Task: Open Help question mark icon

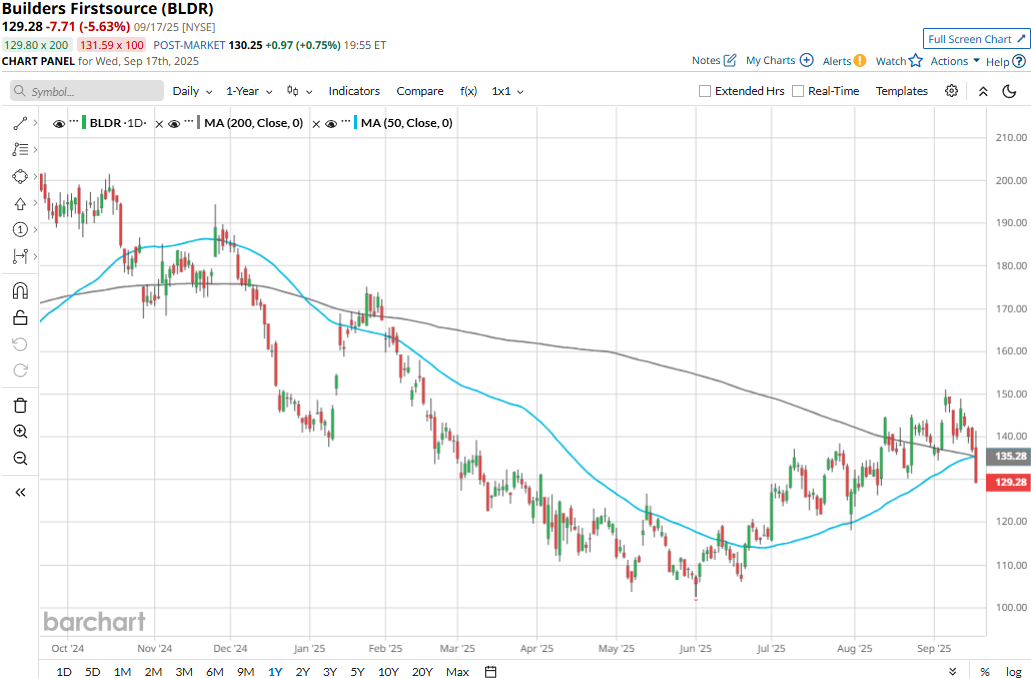Action: point(1019,61)
